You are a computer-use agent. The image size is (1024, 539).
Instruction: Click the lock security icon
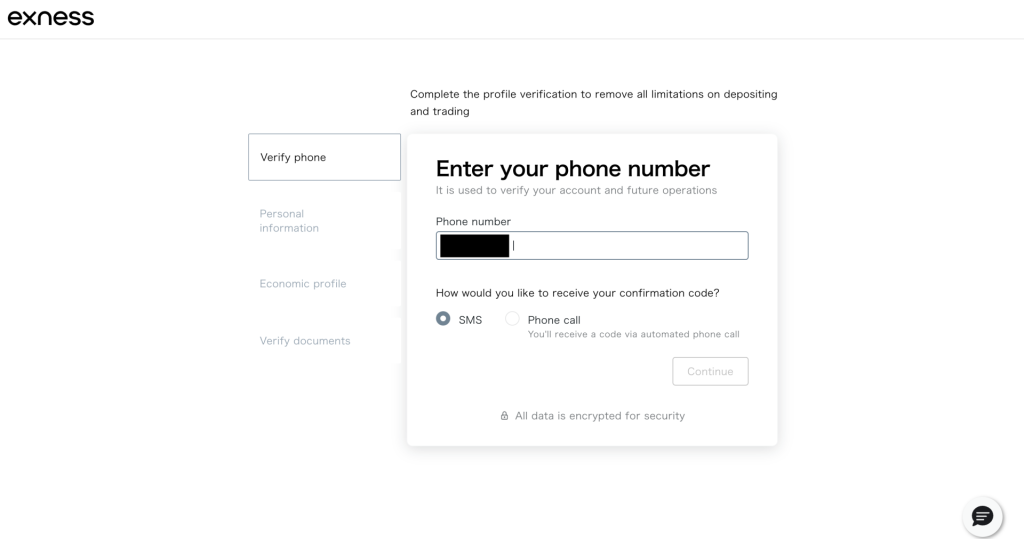coord(505,416)
